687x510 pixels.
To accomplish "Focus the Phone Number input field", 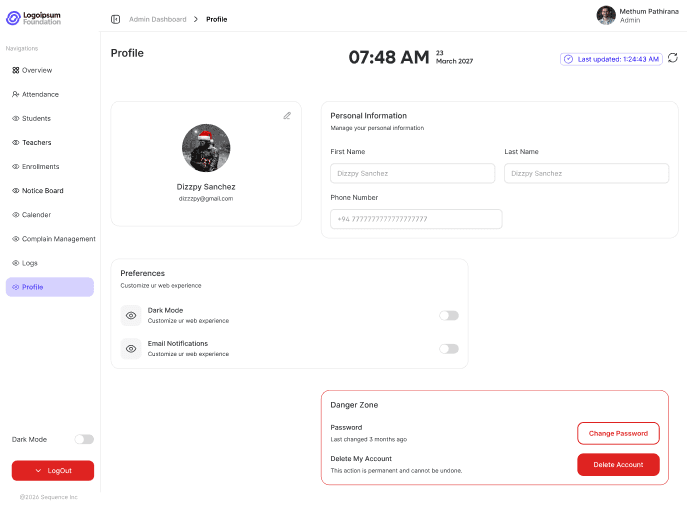I will [x=416, y=219].
